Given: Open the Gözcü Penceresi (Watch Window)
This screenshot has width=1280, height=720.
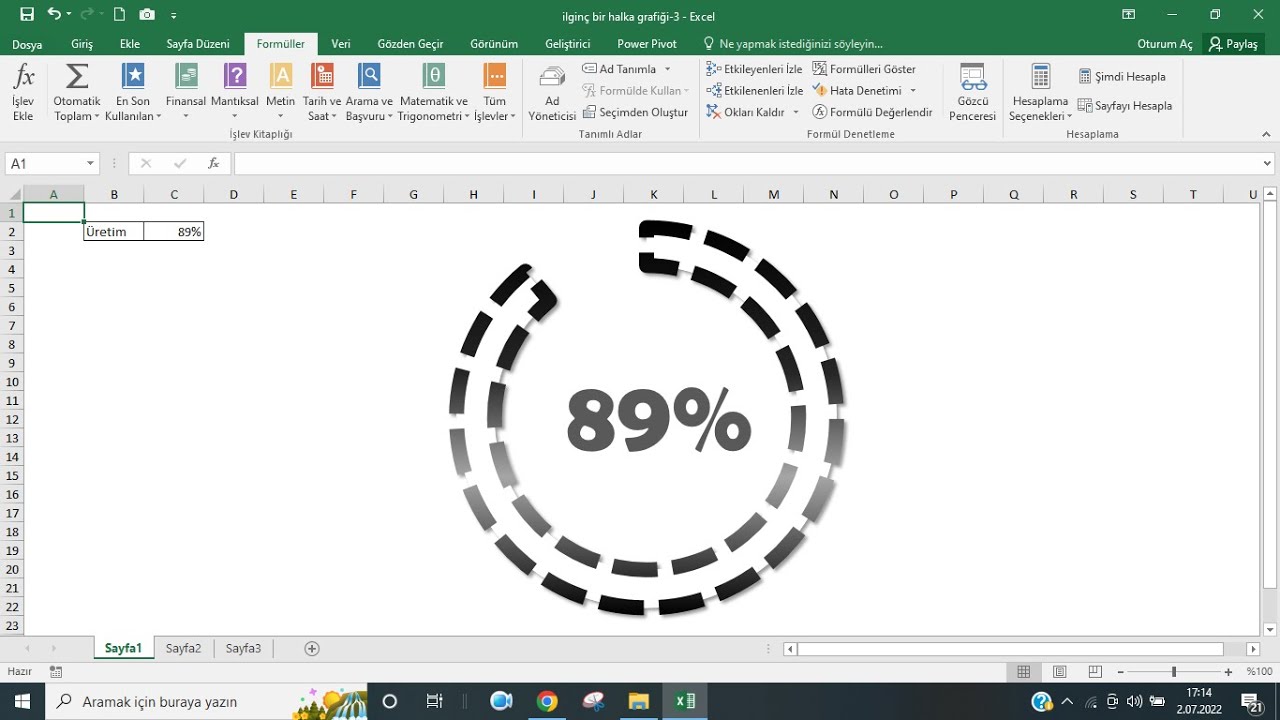Looking at the screenshot, I should tap(973, 92).
